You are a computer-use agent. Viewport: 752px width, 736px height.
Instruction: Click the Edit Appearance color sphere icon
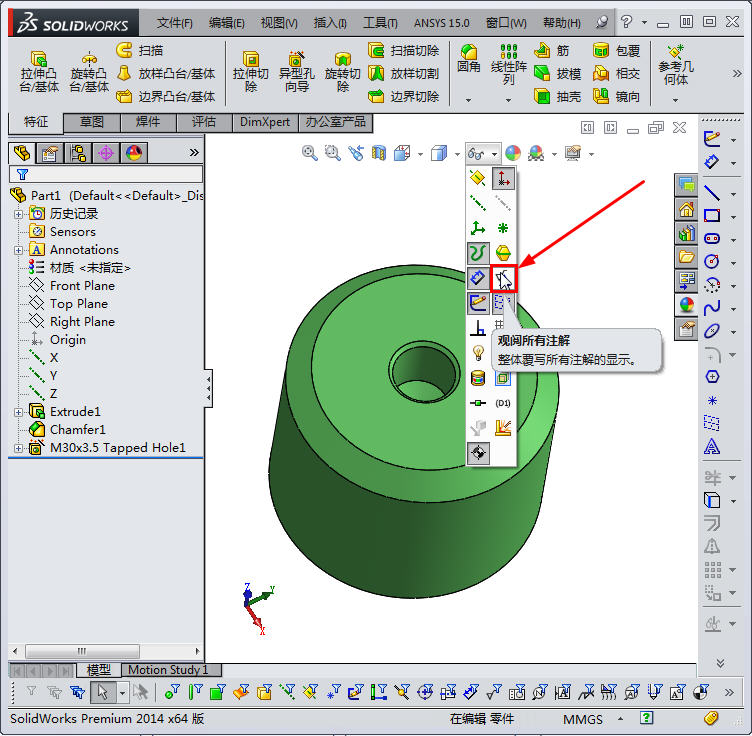512,153
